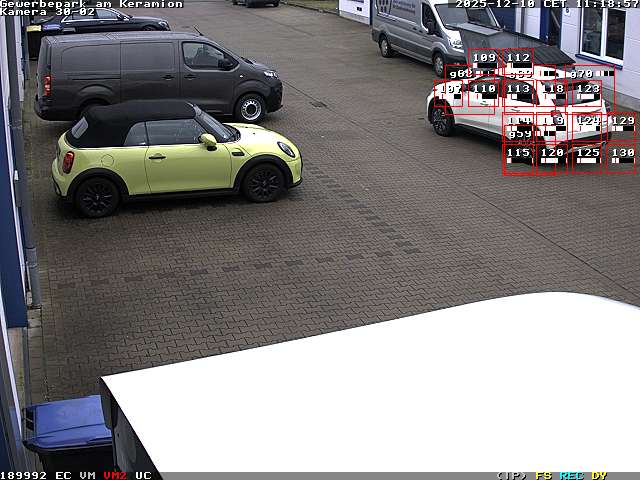This screenshot has width=640, height=480.
Task: Select the zone box labeled 123
Action: 588,93
